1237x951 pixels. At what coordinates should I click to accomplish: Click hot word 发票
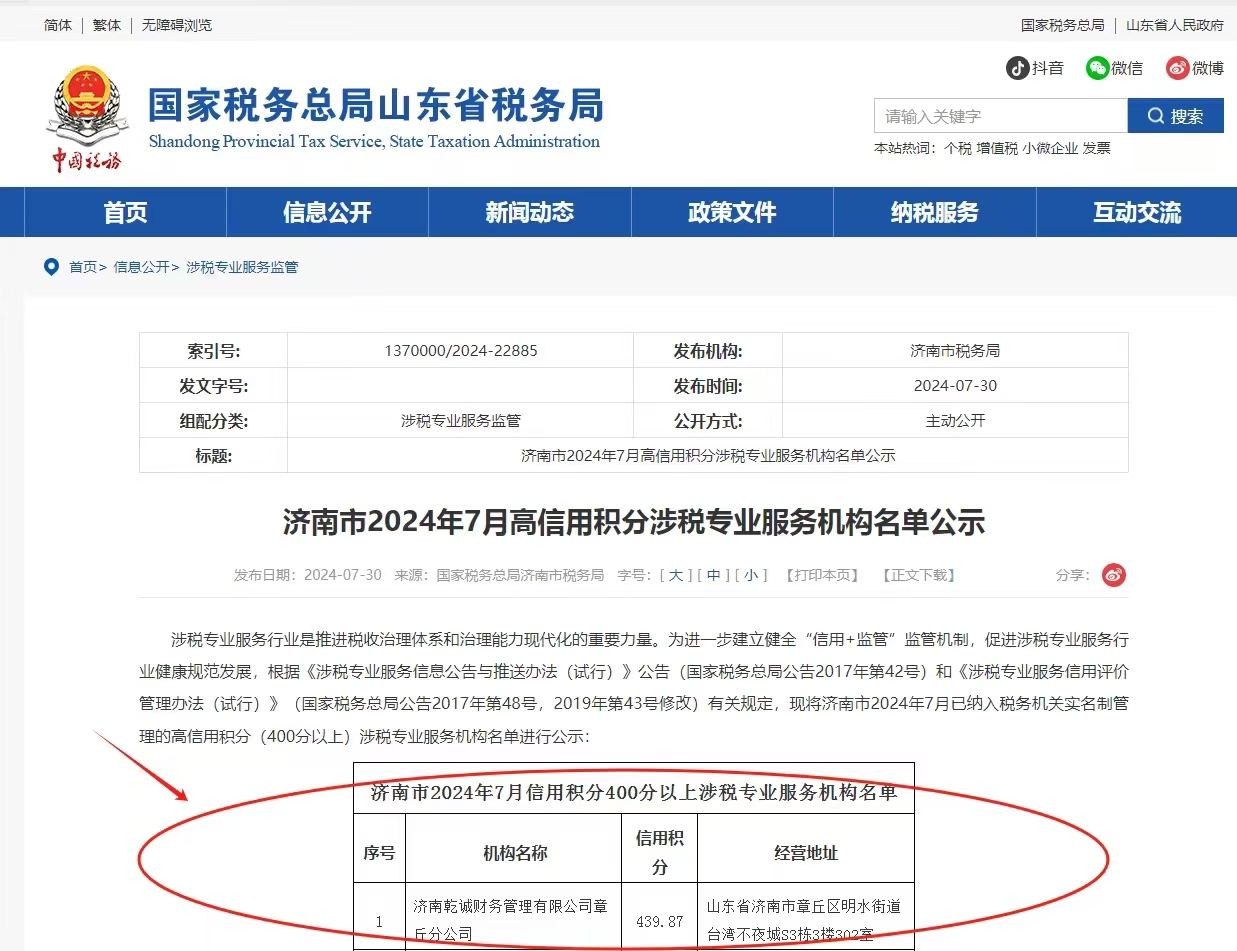1097,148
